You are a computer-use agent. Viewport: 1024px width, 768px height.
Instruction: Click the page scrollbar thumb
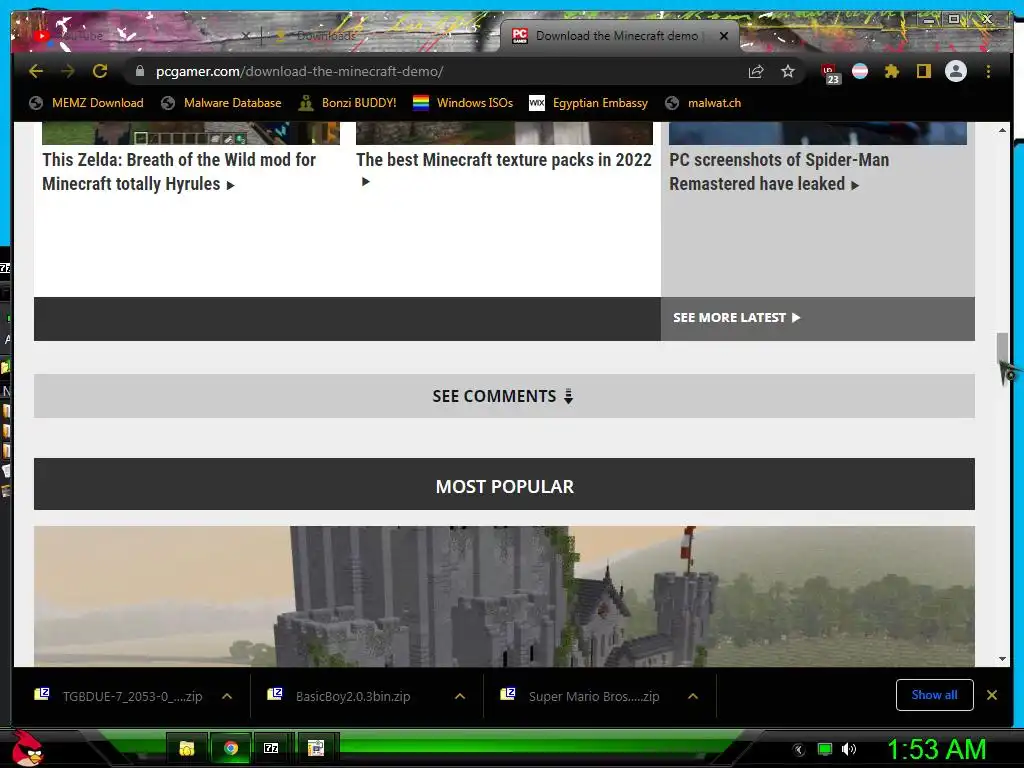(x=1002, y=349)
